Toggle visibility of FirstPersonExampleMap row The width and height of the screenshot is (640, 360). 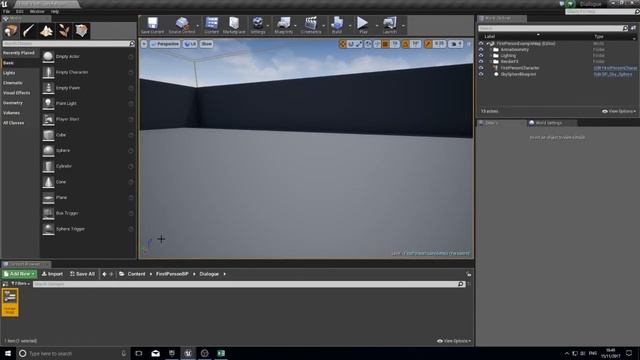coord(481,43)
